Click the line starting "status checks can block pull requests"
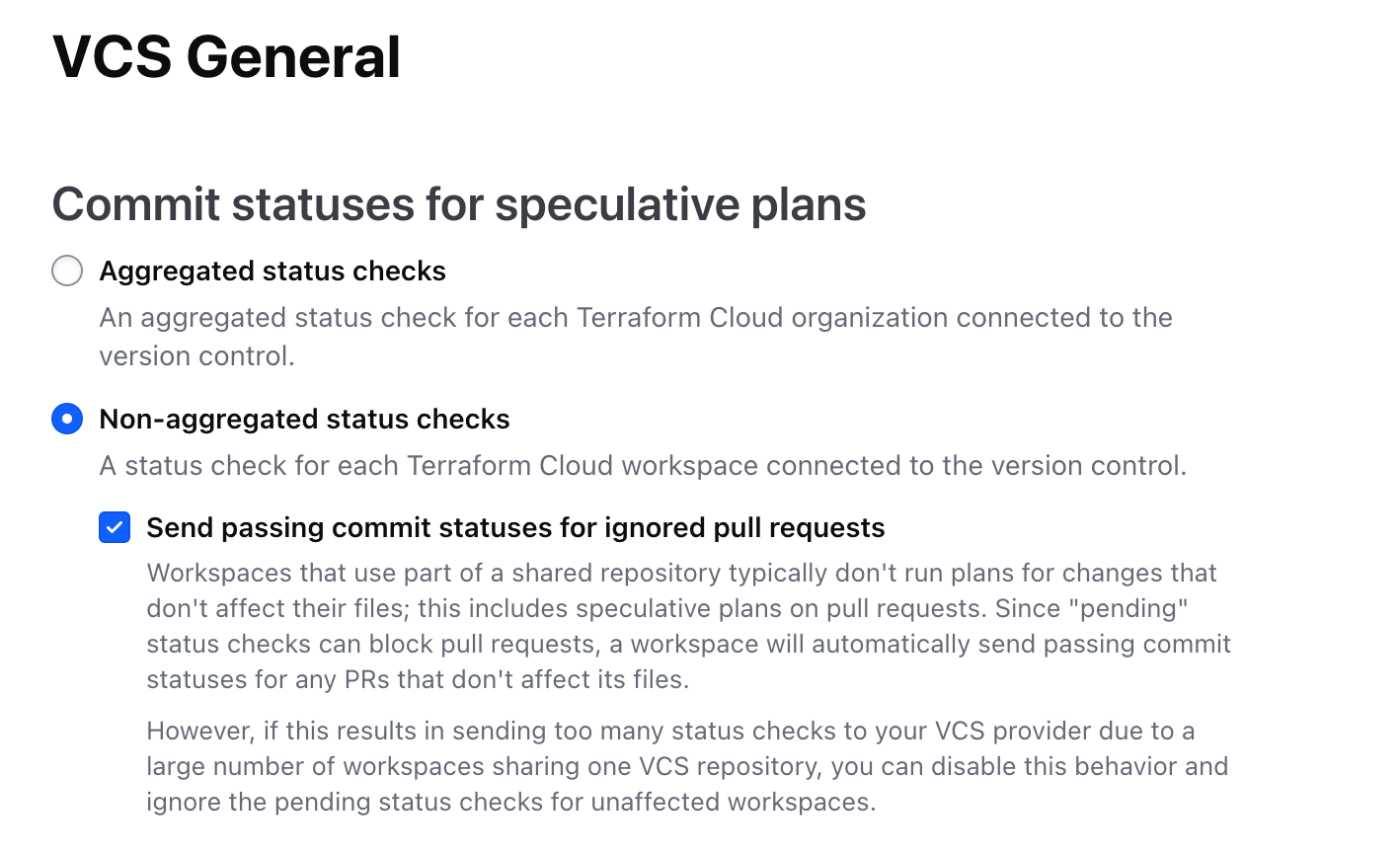 pos(688,645)
